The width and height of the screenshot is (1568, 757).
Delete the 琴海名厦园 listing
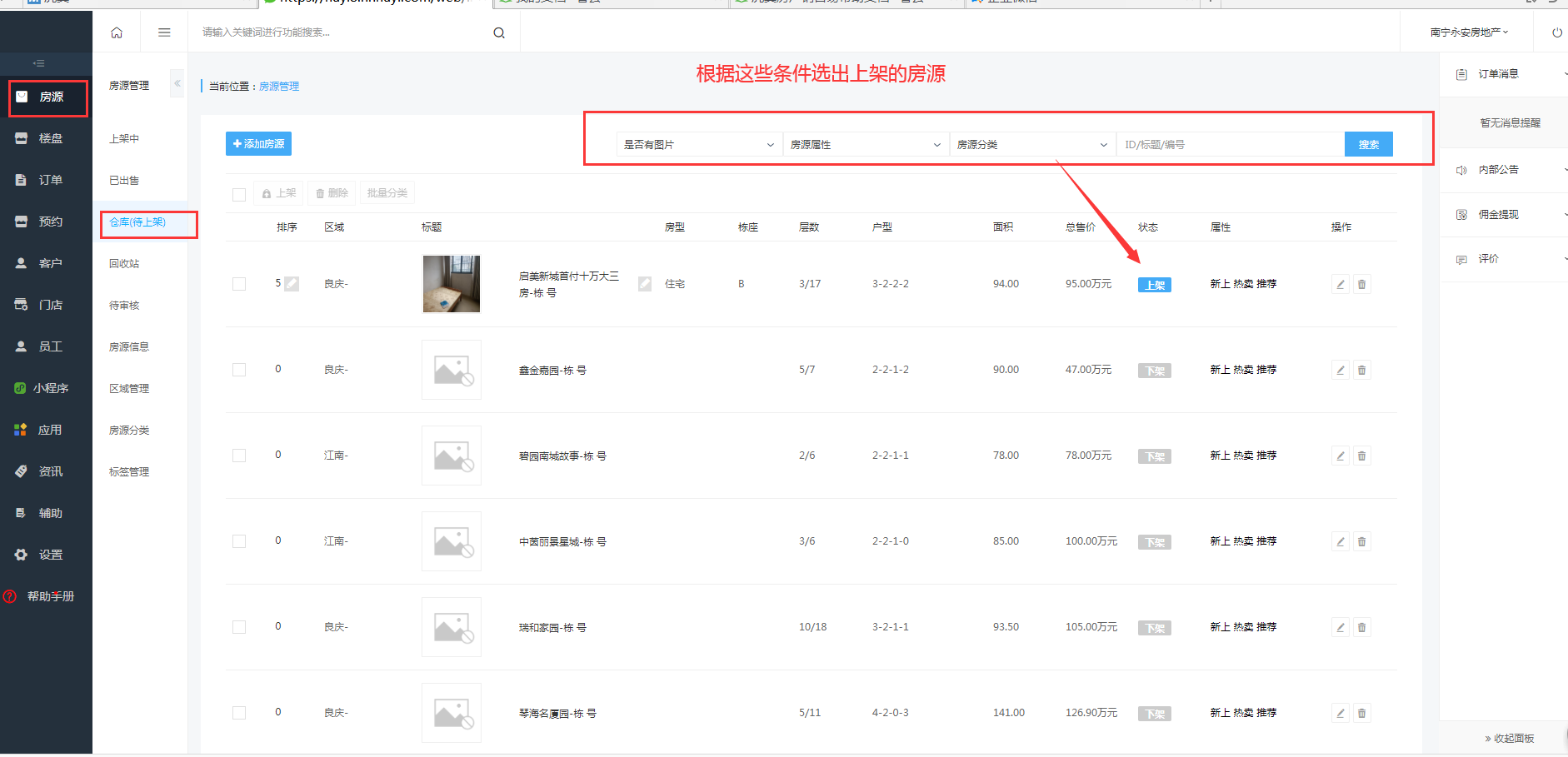(1361, 713)
